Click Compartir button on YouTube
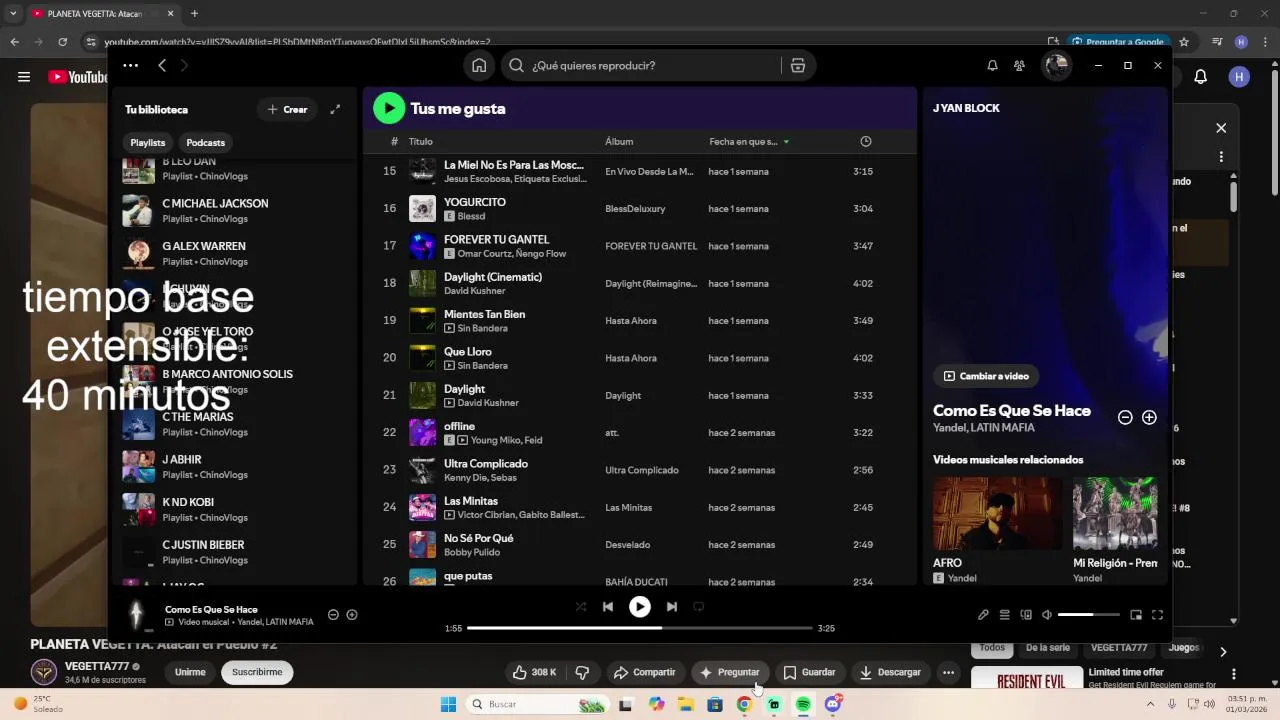The width and height of the screenshot is (1280, 720). [x=645, y=672]
